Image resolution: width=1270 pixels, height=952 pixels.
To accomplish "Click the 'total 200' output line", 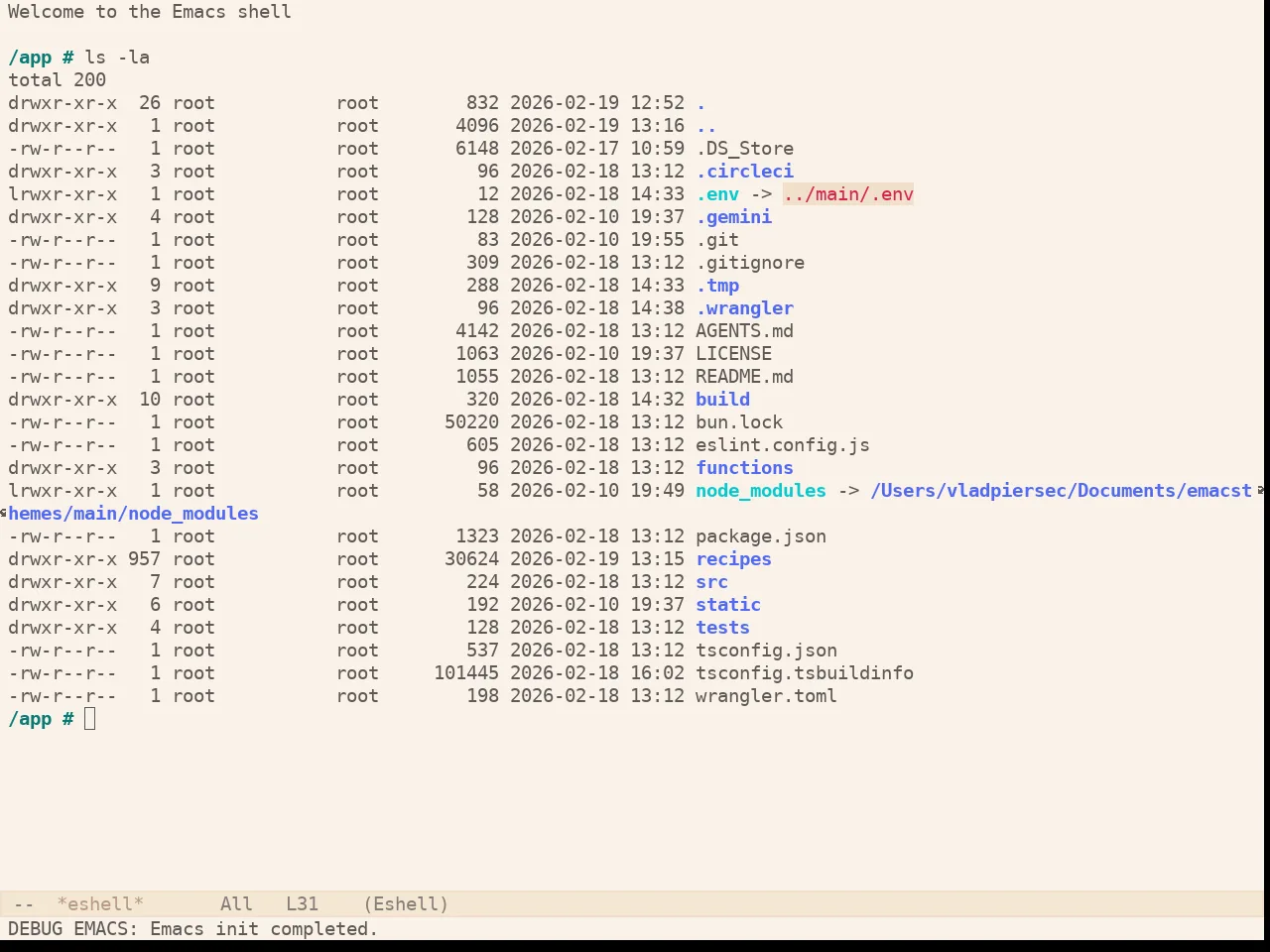I will [x=57, y=80].
